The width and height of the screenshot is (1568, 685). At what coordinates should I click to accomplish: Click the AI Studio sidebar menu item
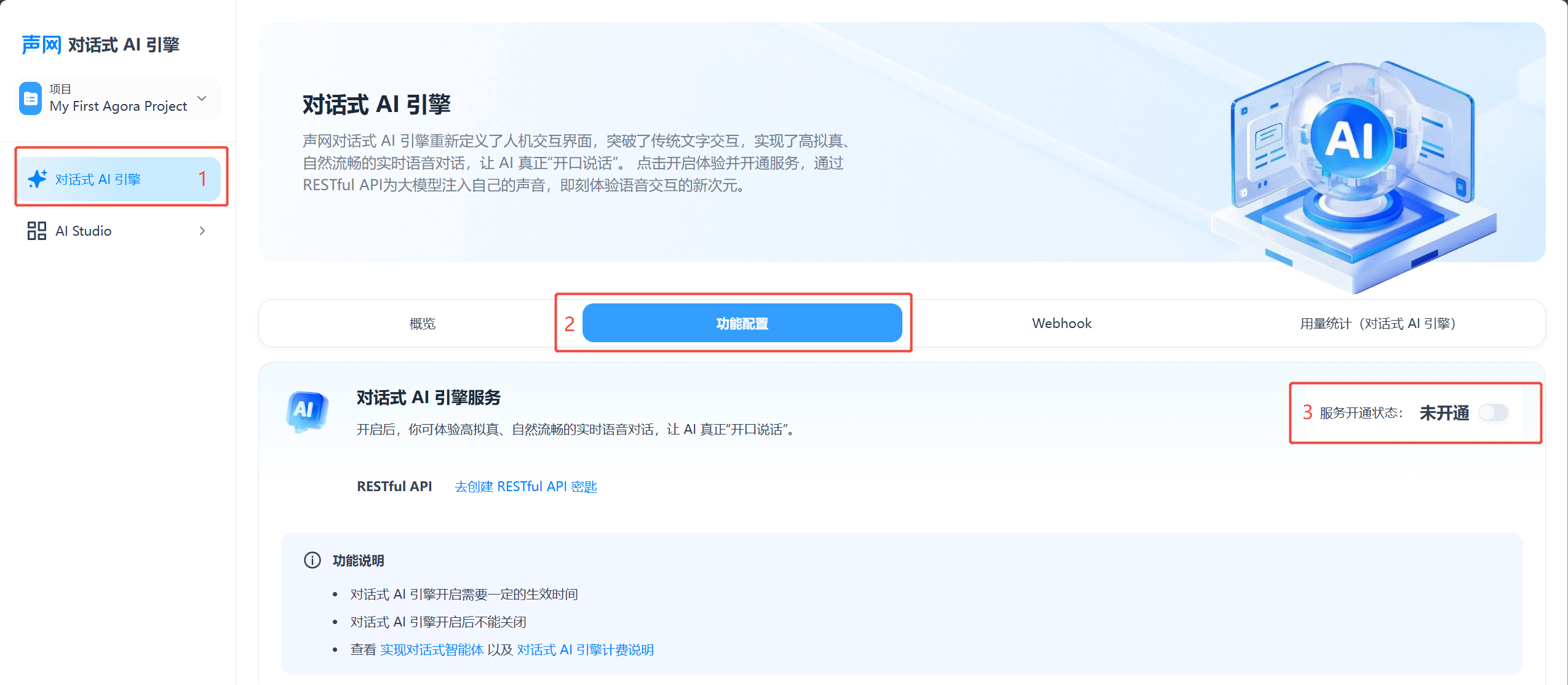click(84, 231)
